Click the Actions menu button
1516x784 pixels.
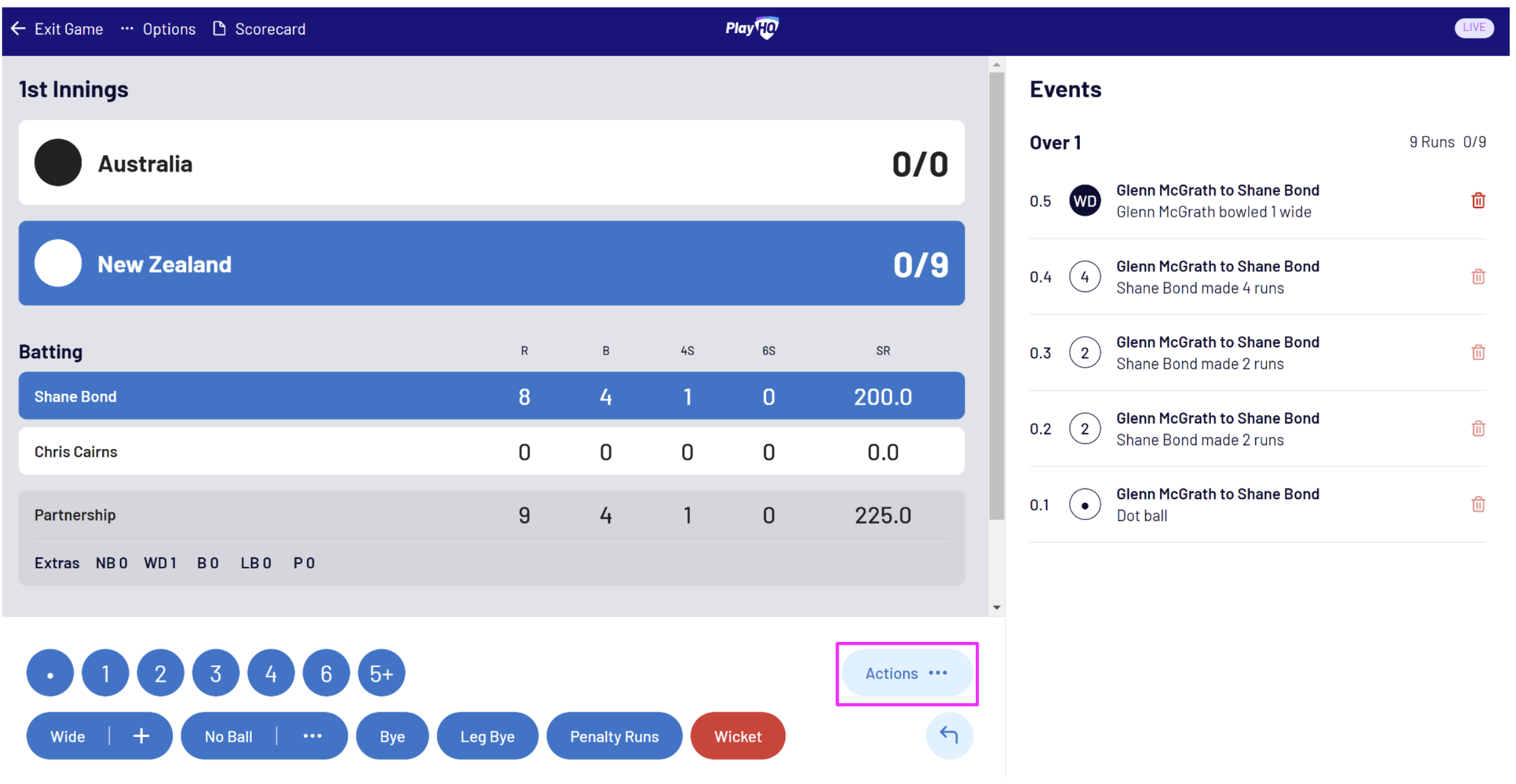[905, 673]
